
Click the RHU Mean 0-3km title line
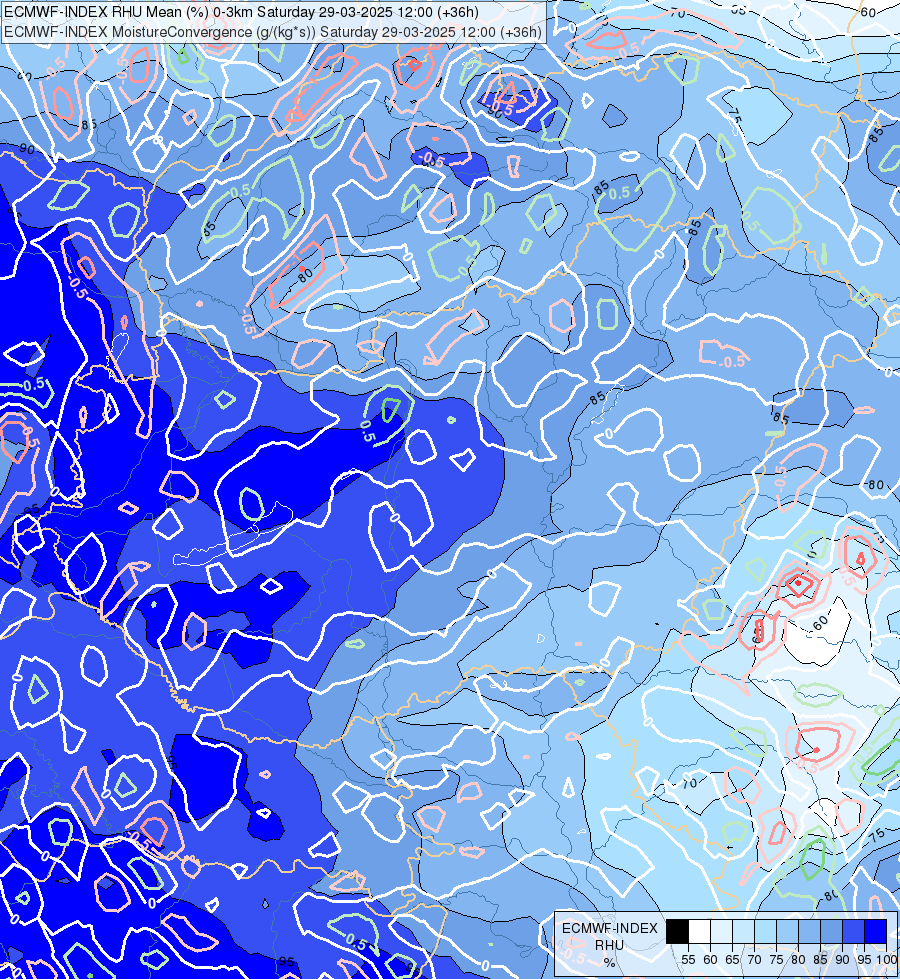click(x=242, y=12)
